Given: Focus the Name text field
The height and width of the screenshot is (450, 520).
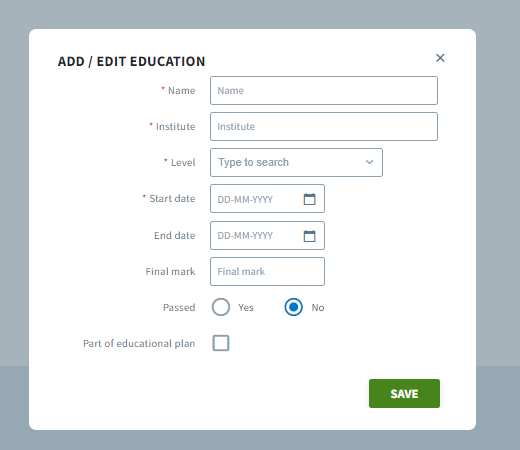Looking at the screenshot, I should (324, 90).
